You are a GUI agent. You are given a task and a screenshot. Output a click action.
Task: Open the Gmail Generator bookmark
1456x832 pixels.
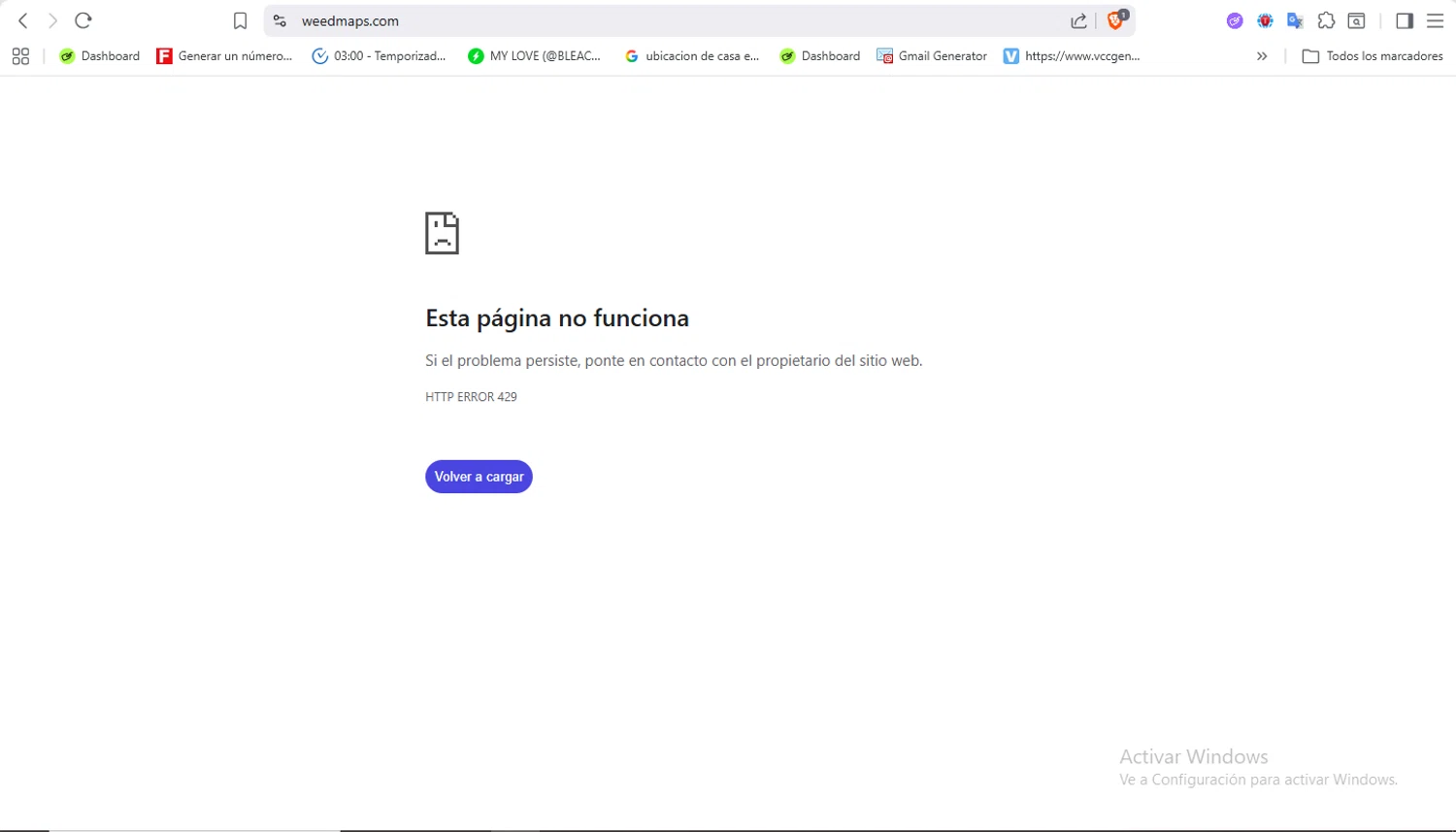point(932,56)
